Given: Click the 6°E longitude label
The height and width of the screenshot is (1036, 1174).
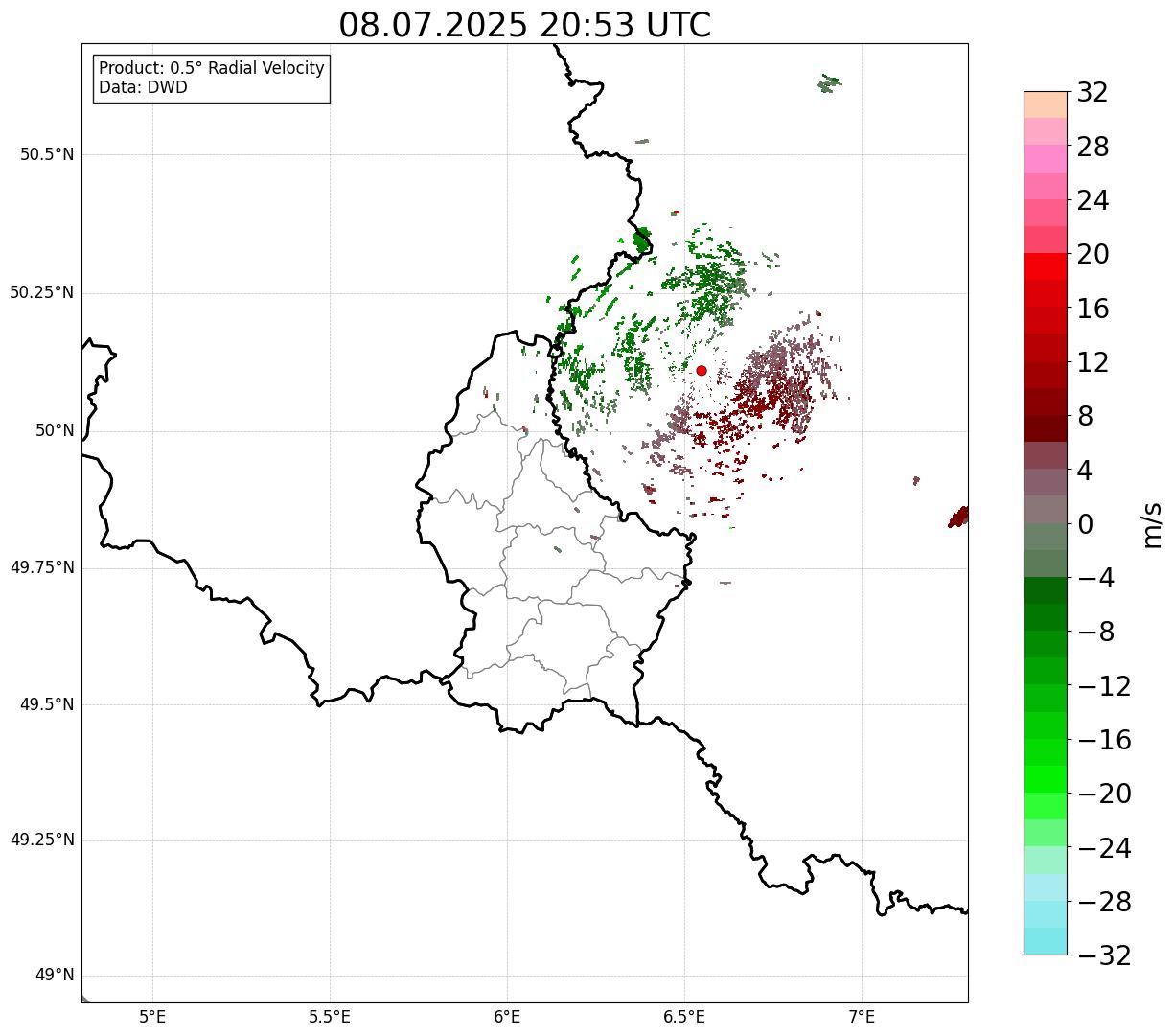Looking at the screenshot, I should 507,1016.
